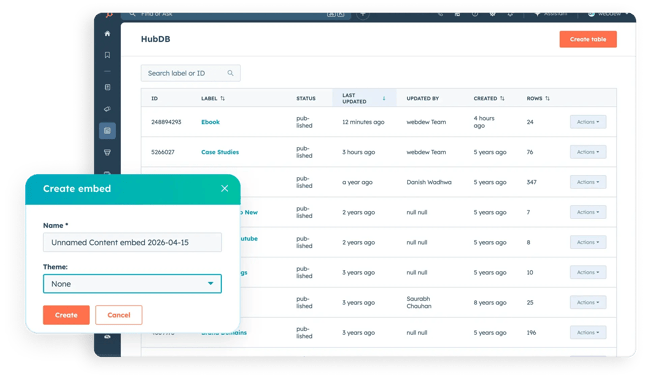This screenshot has width=646, height=378.
Task: Click webdew Team in the Ebook row
Action: 426,122
